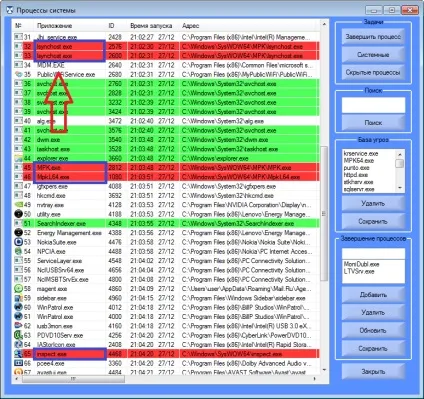Select punto.exe in the threat base list
This screenshot has width=424, height=399.
356,168
